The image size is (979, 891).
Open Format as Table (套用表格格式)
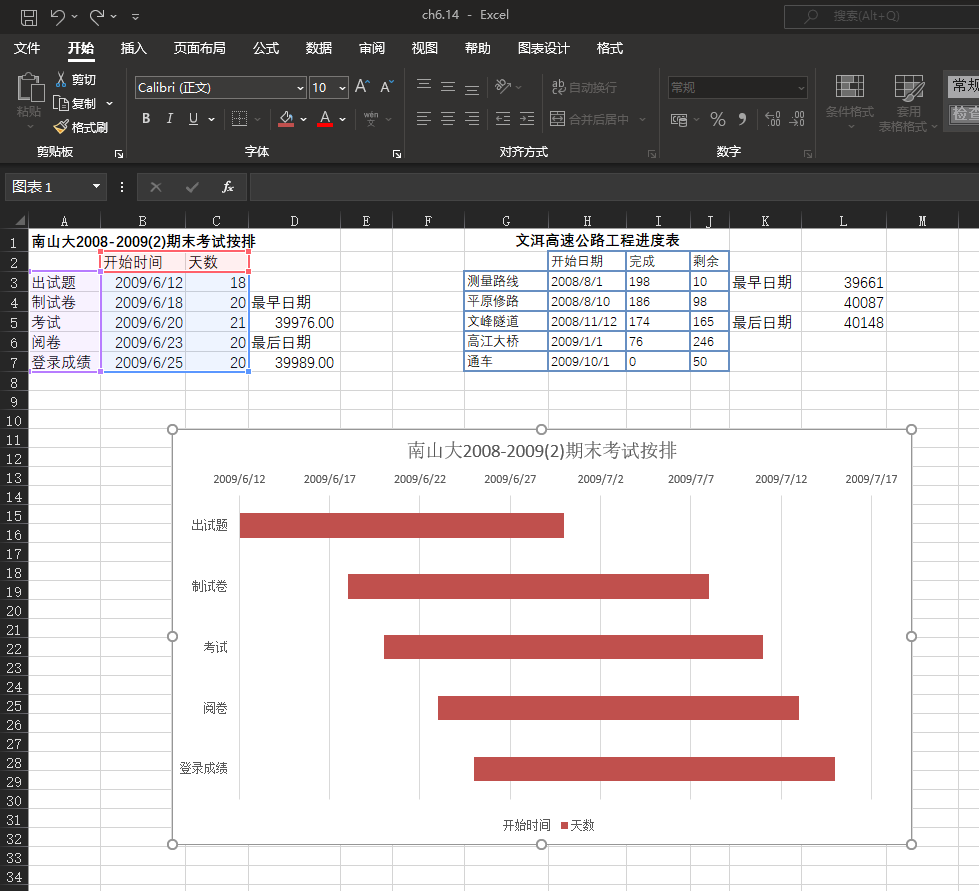tap(908, 103)
